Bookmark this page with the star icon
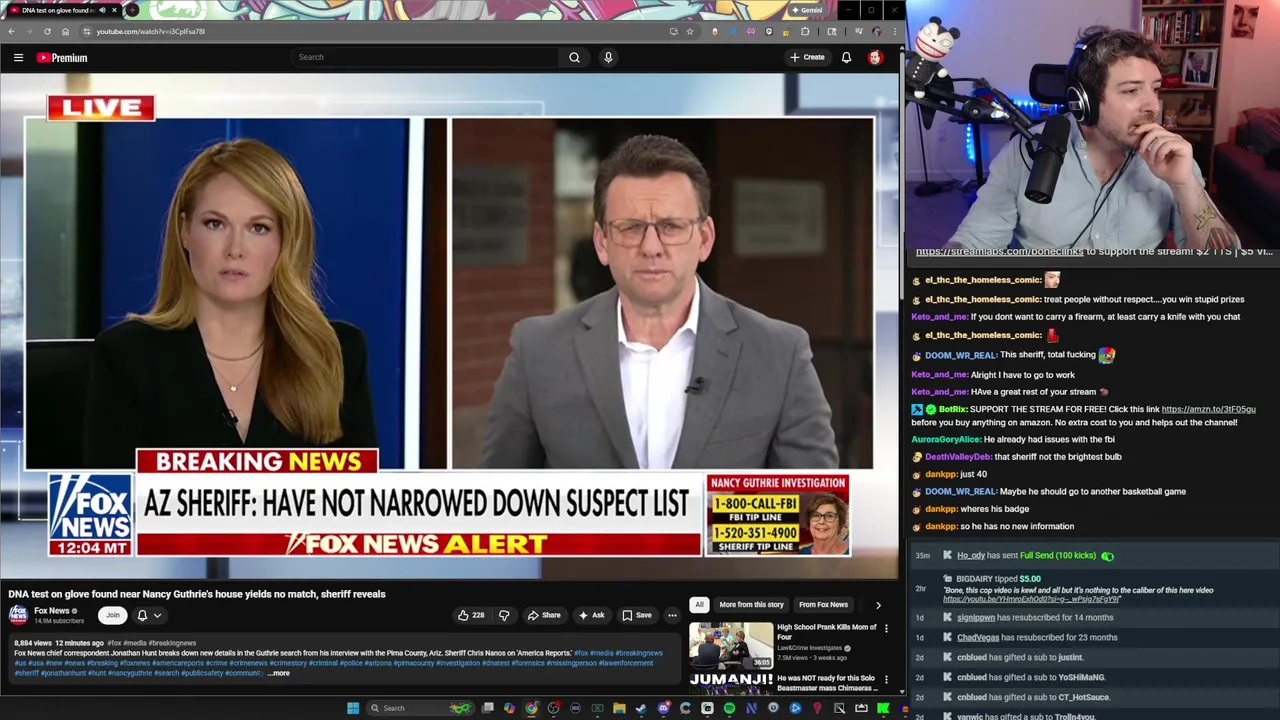Image resolution: width=1280 pixels, height=720 pixels. pos(689,31)
